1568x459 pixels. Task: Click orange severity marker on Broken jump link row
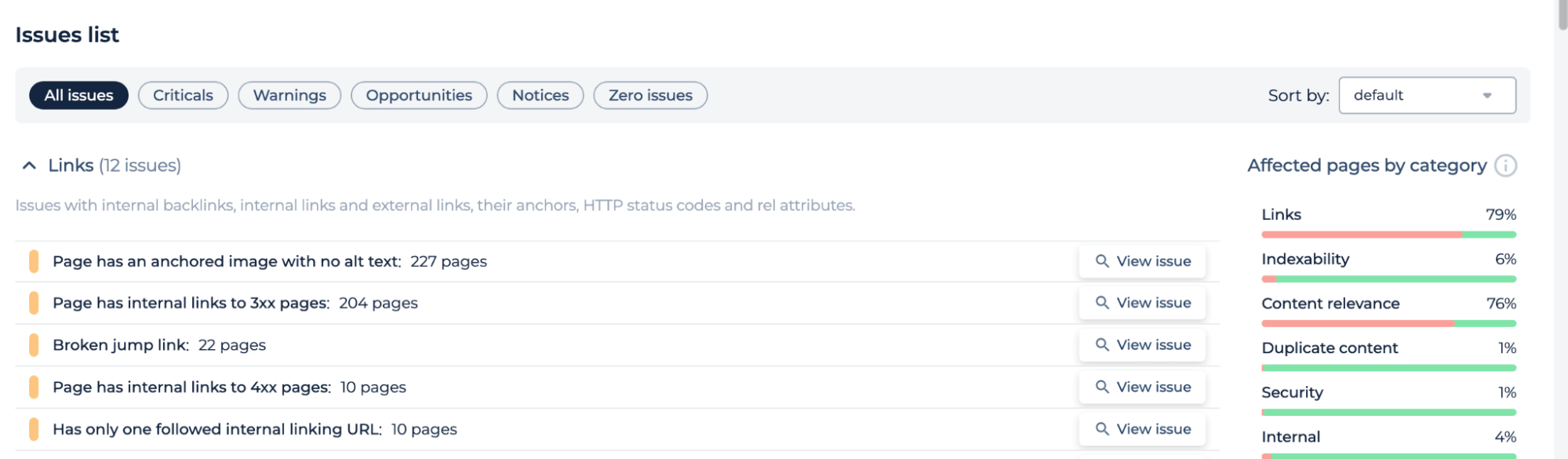pyautogui.click(x=34, y=345)
